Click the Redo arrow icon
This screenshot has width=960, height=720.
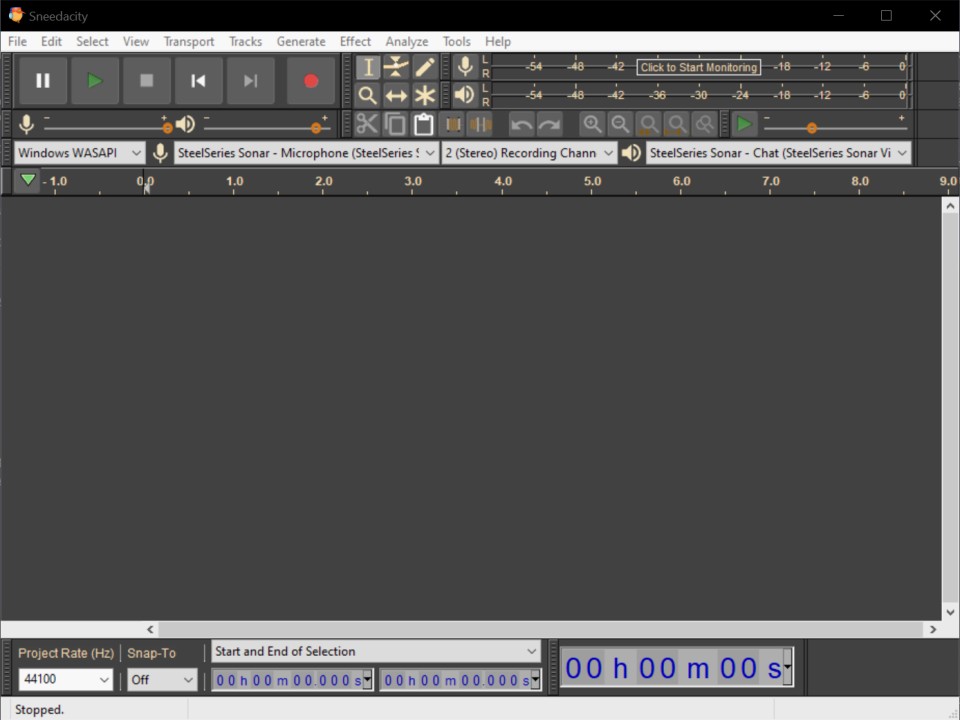pyautogui.click(x=550, y=124)
